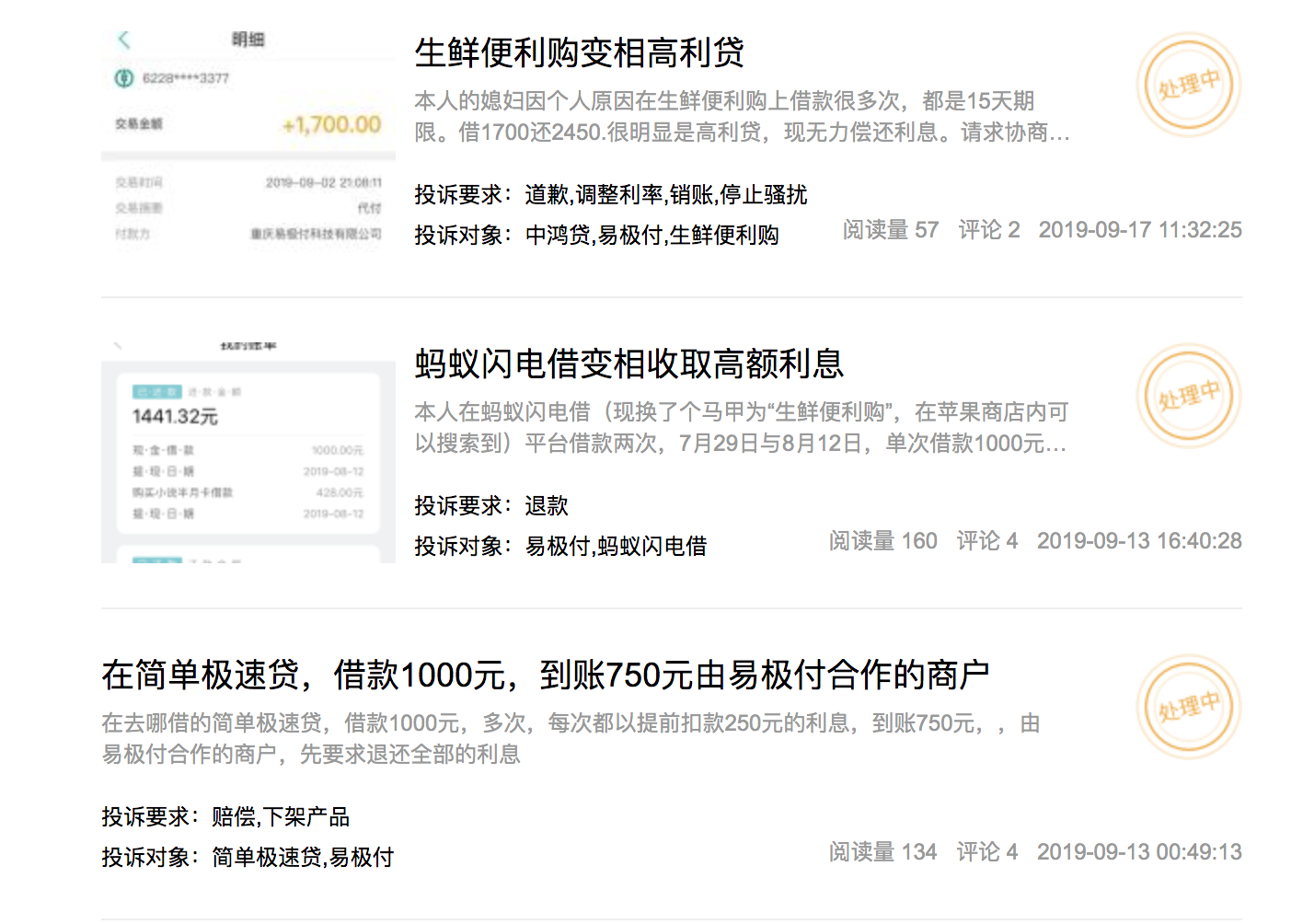
Task: Open the +1,700.00 transaction detail thumbnail
Action: coord(248,138)
